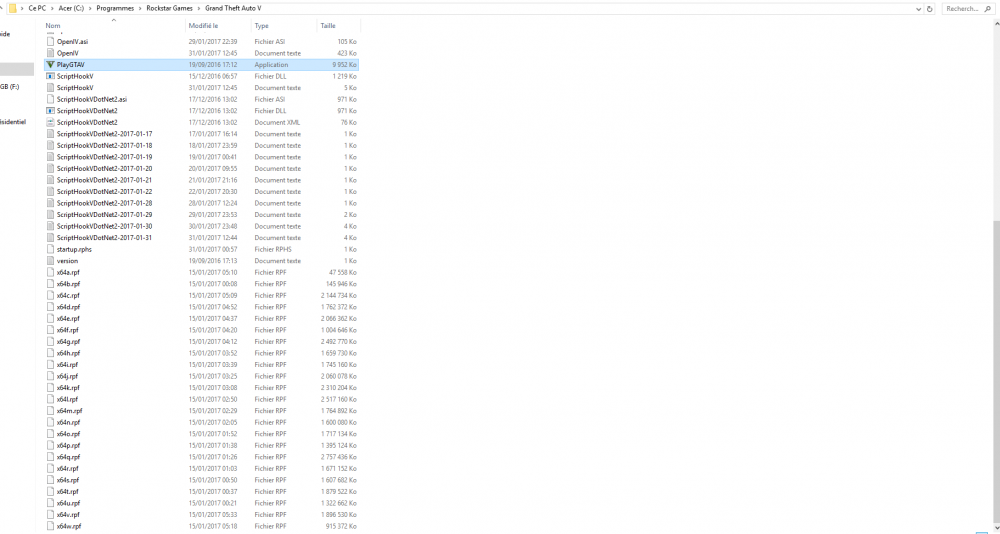Refresh the folder with the reload button
The width and height of the screenshot is (1000, 534).
pyautogui.click(x=929, y=9)
